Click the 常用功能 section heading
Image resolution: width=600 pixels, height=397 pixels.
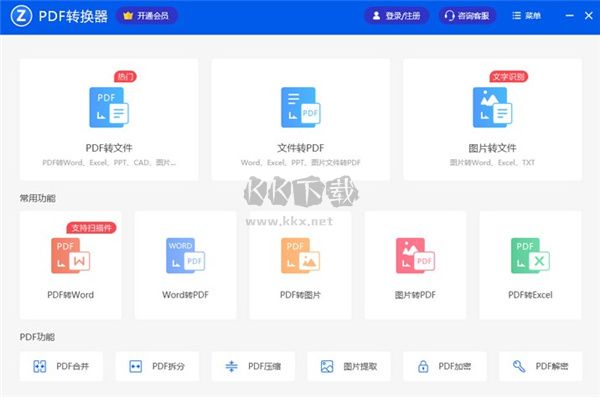click(38, 198)
